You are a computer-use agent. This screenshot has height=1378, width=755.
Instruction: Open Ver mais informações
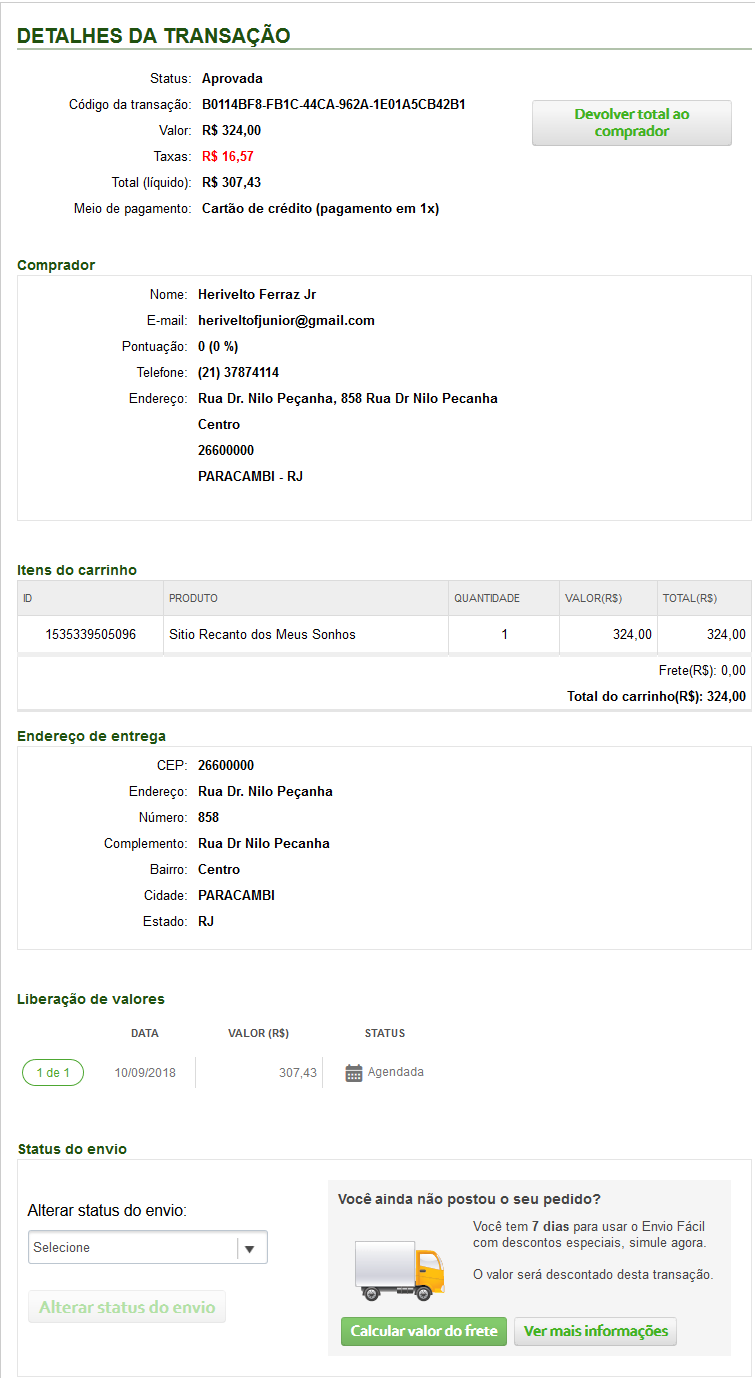coord(595,1331)
